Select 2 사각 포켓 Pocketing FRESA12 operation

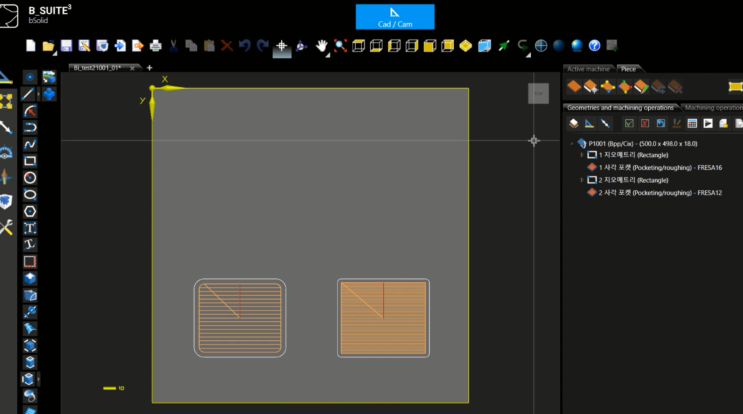click(660, 192)
